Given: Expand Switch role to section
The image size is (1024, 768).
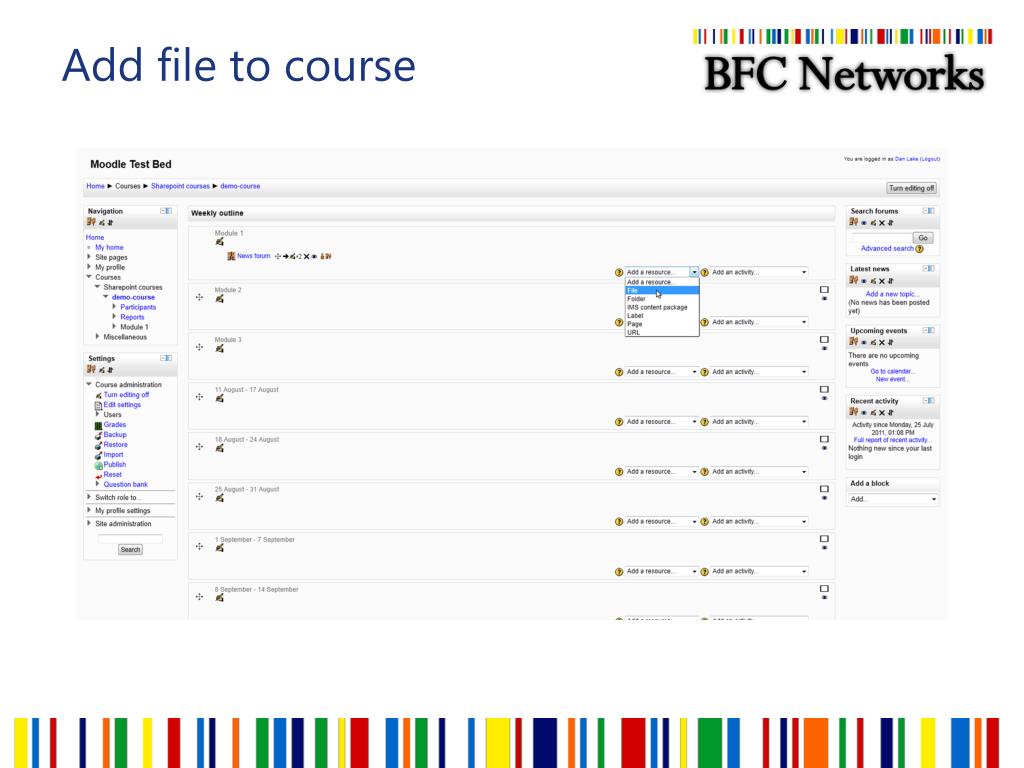Looking at the screenshot, I should tap(89, 497).
